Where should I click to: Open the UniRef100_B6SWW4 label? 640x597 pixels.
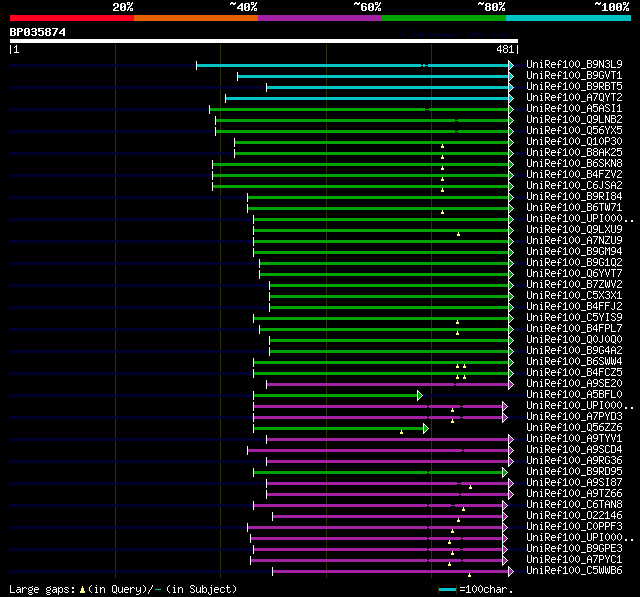coord(574,362)
